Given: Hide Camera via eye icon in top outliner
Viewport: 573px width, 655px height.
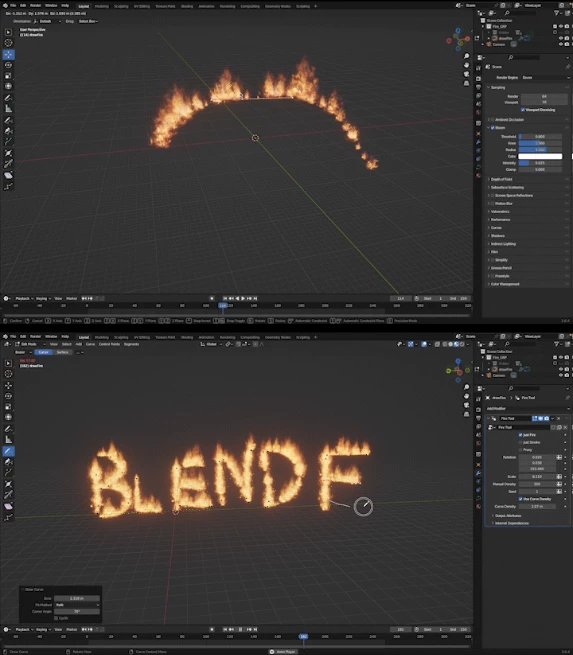Looking at the screenshot, I should click(x=561, y=44).
